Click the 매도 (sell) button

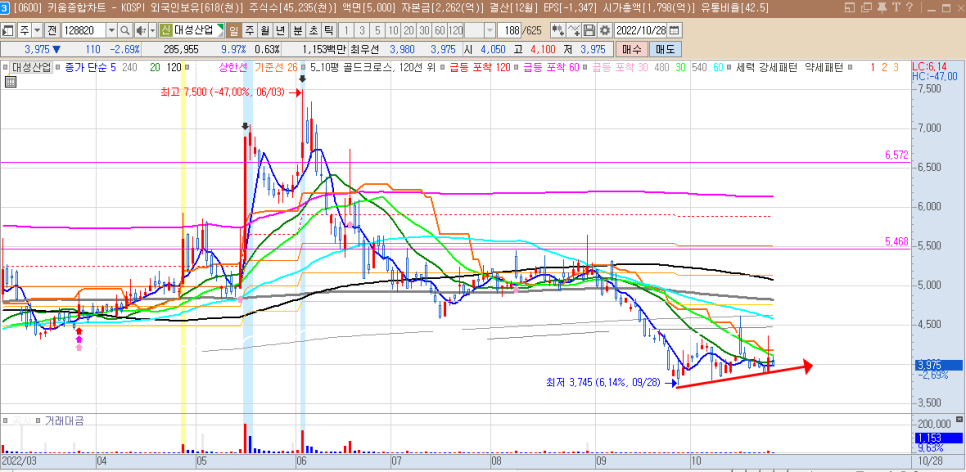[x=665, y=49]
